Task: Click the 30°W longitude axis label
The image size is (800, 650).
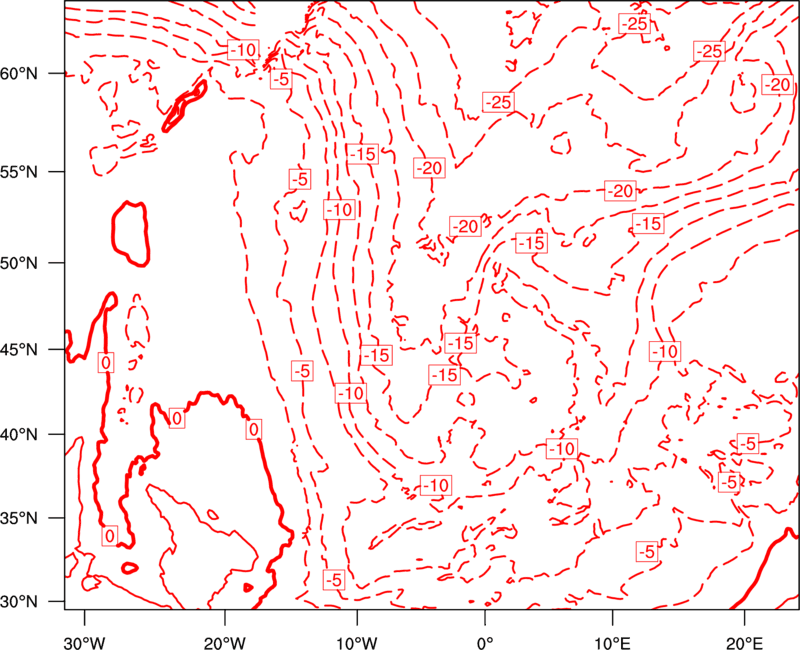Action: (85, 643)
